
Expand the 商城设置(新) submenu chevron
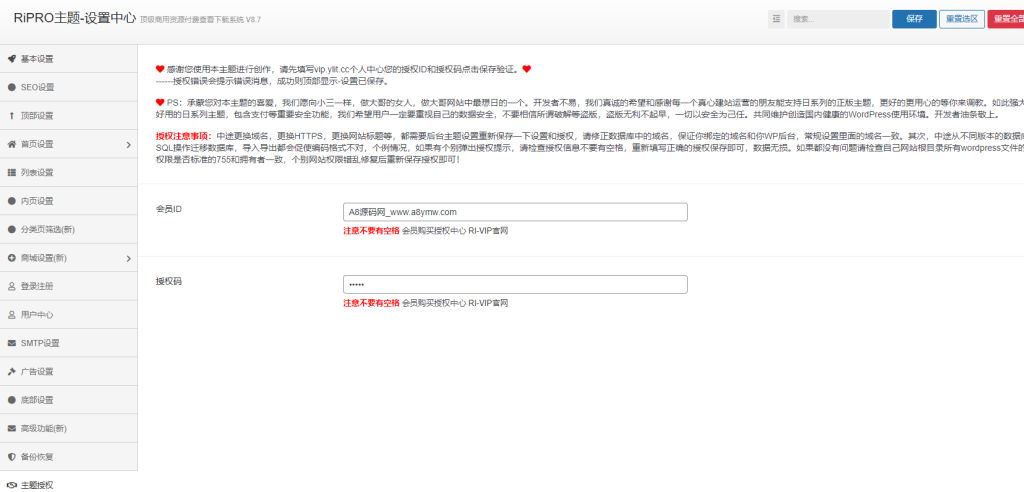click(x=129, y=258)
